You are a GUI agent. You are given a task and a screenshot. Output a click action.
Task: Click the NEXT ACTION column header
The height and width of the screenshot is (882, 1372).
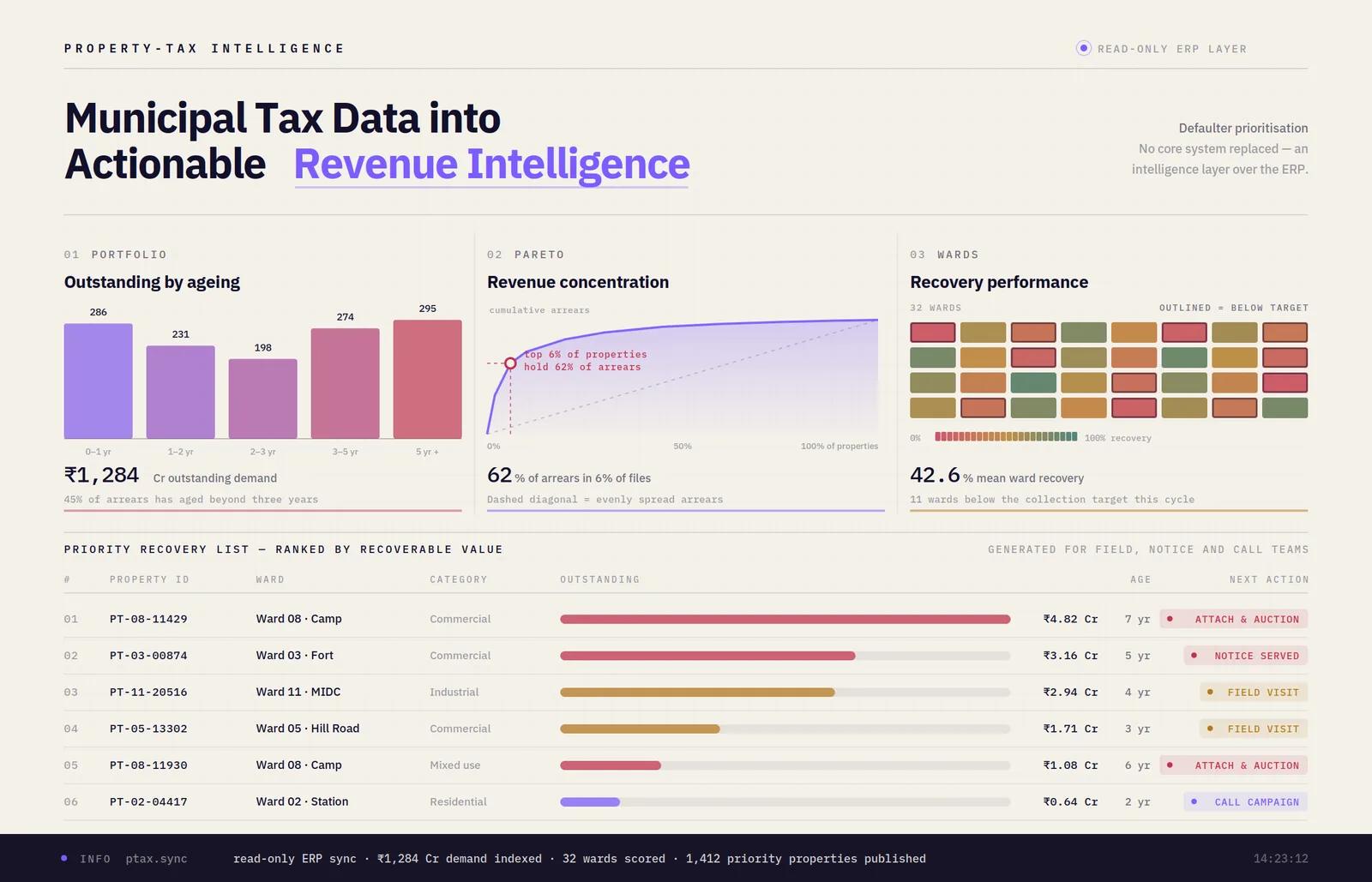coord(1269,580)
